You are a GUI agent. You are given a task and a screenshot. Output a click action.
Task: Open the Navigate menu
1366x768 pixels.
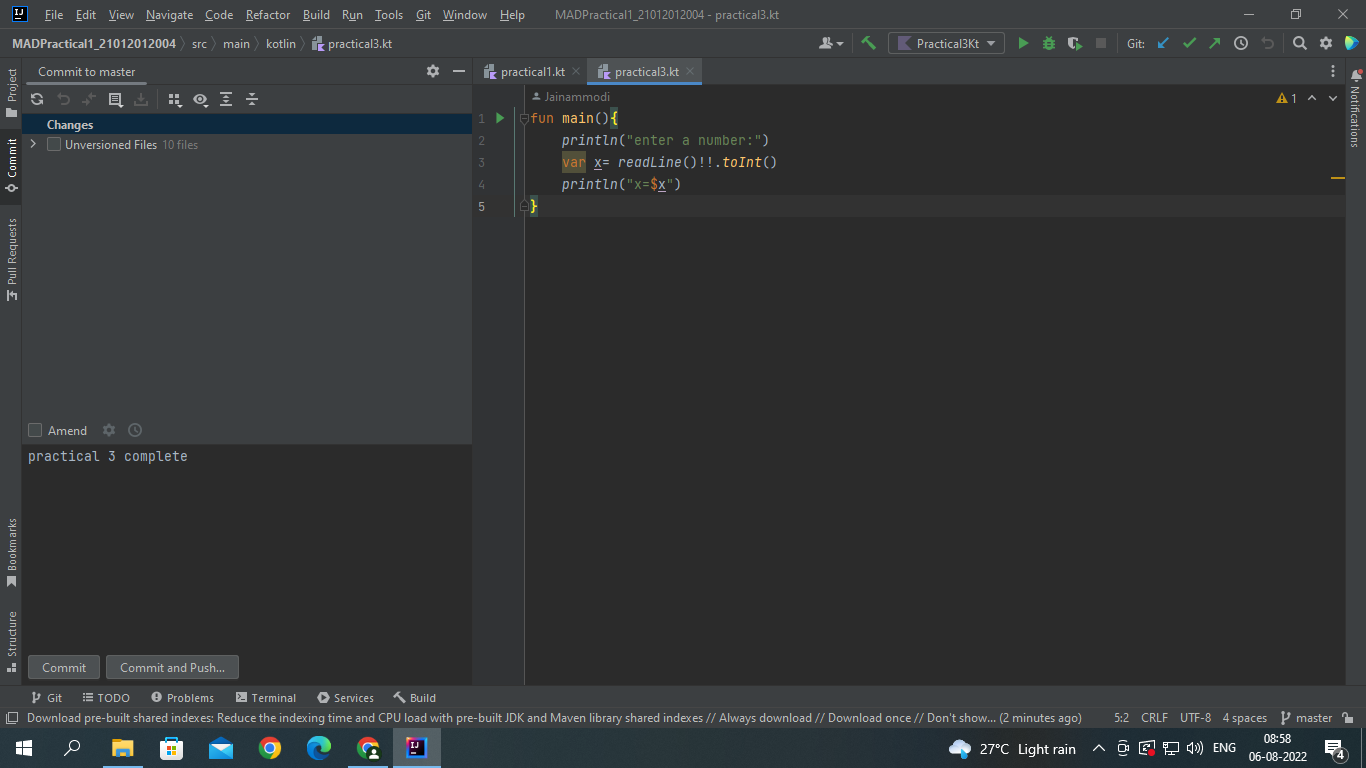pyautogui.click(x=169, y=15)
